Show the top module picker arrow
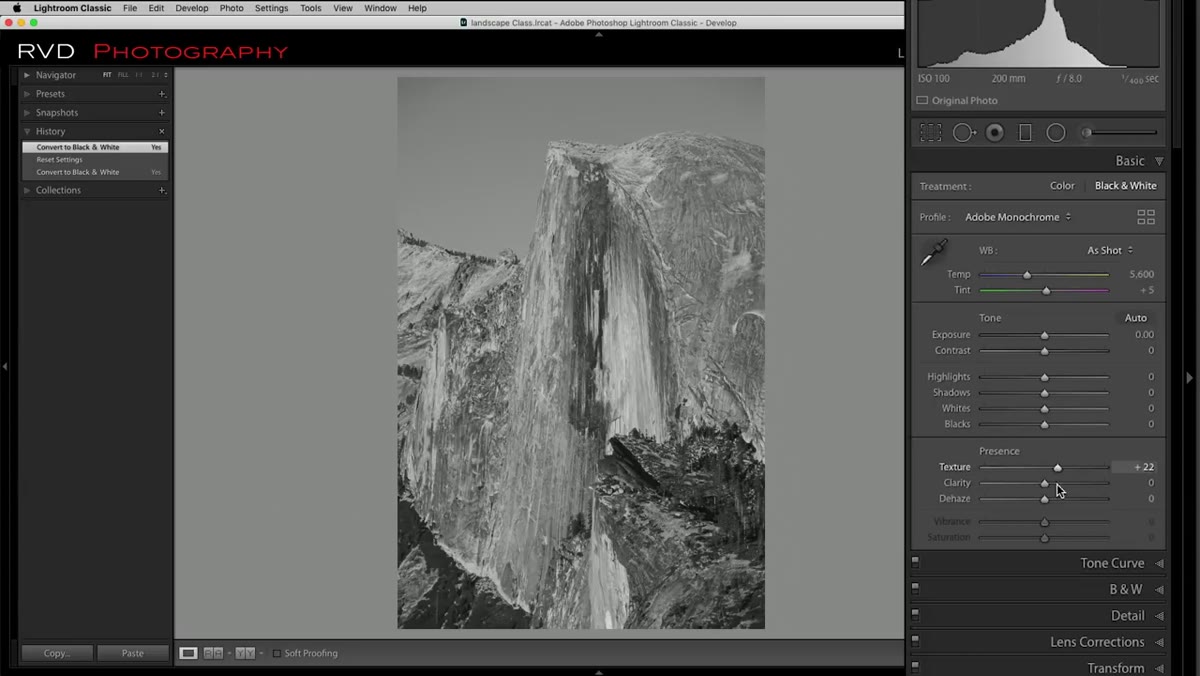Viewport: 1200px width, 676px height. (599, 34)
